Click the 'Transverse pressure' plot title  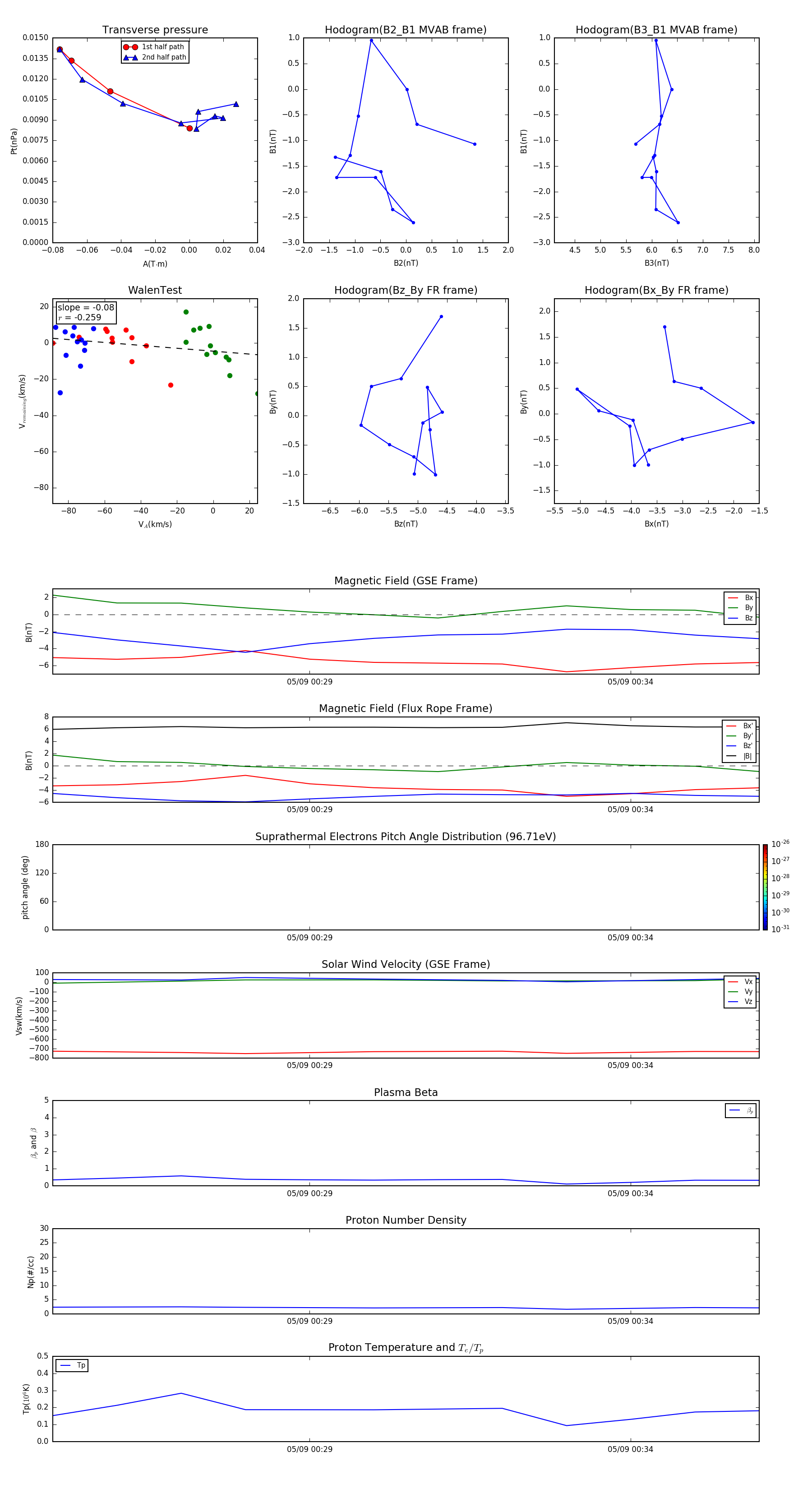(155, 30)
